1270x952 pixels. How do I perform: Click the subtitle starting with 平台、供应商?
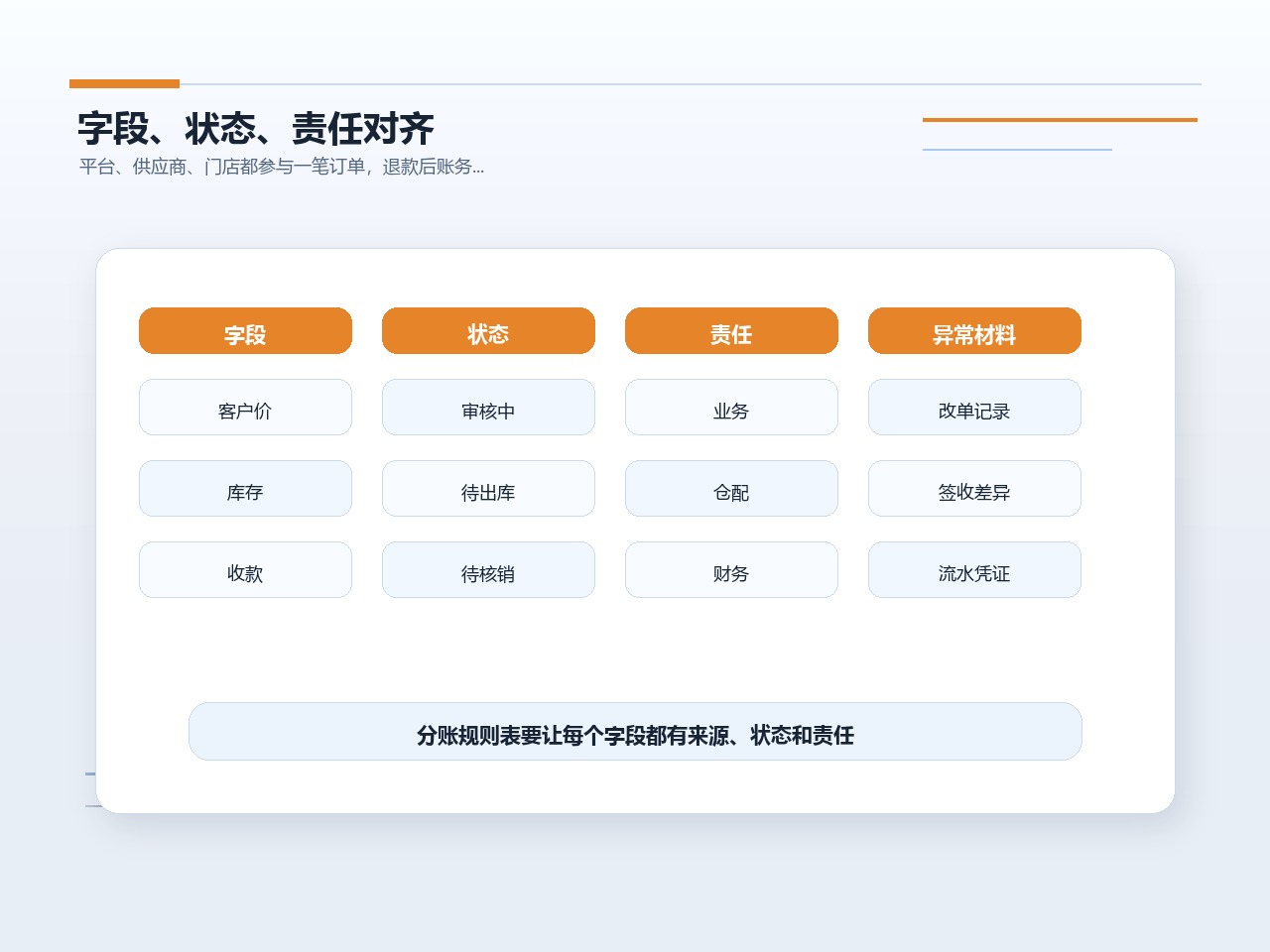click(x=282, y=167)
